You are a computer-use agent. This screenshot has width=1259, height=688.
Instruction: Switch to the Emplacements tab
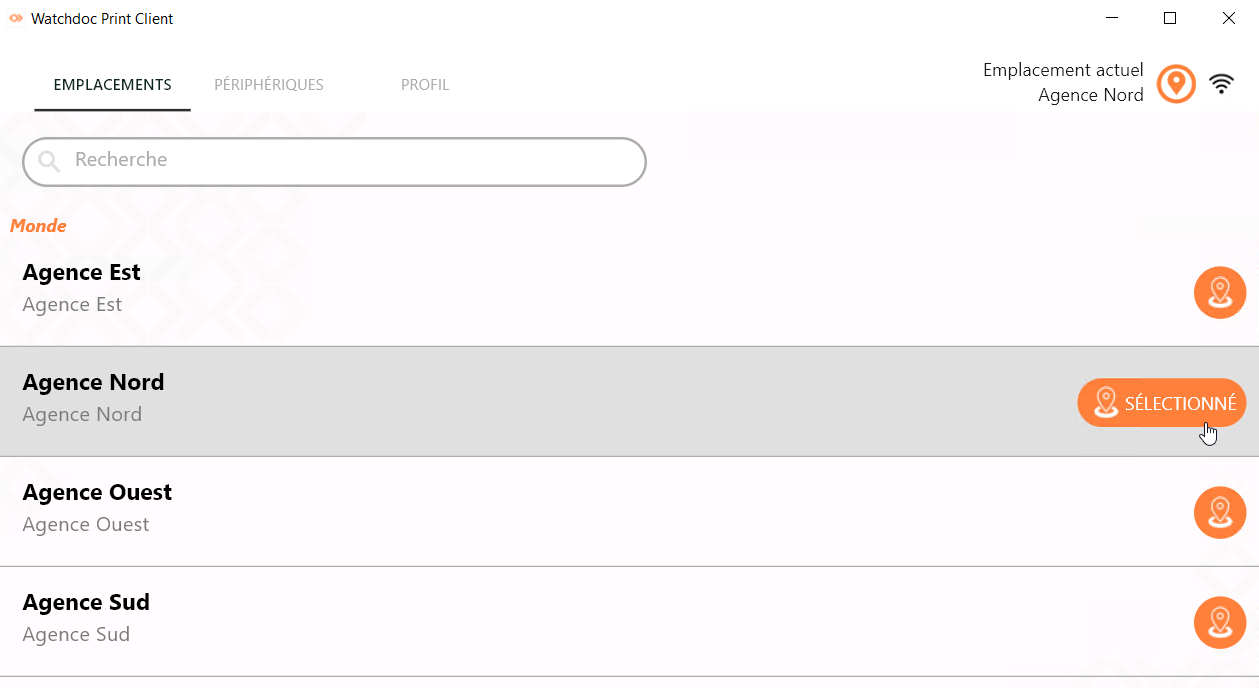(112, 85)
